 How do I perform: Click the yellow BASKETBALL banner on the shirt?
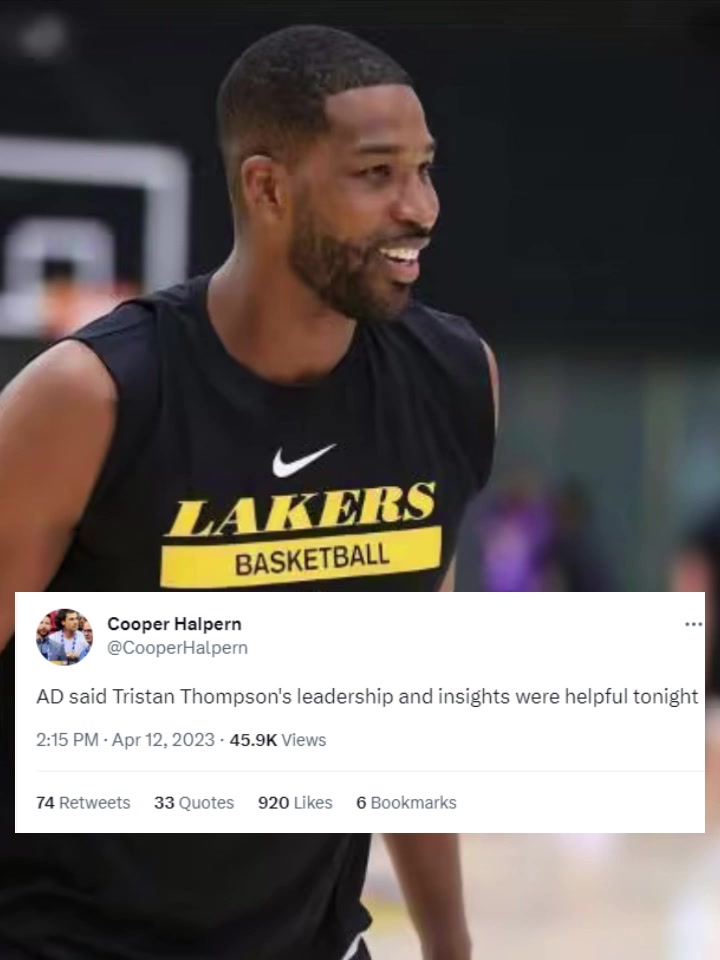[301, 557]
